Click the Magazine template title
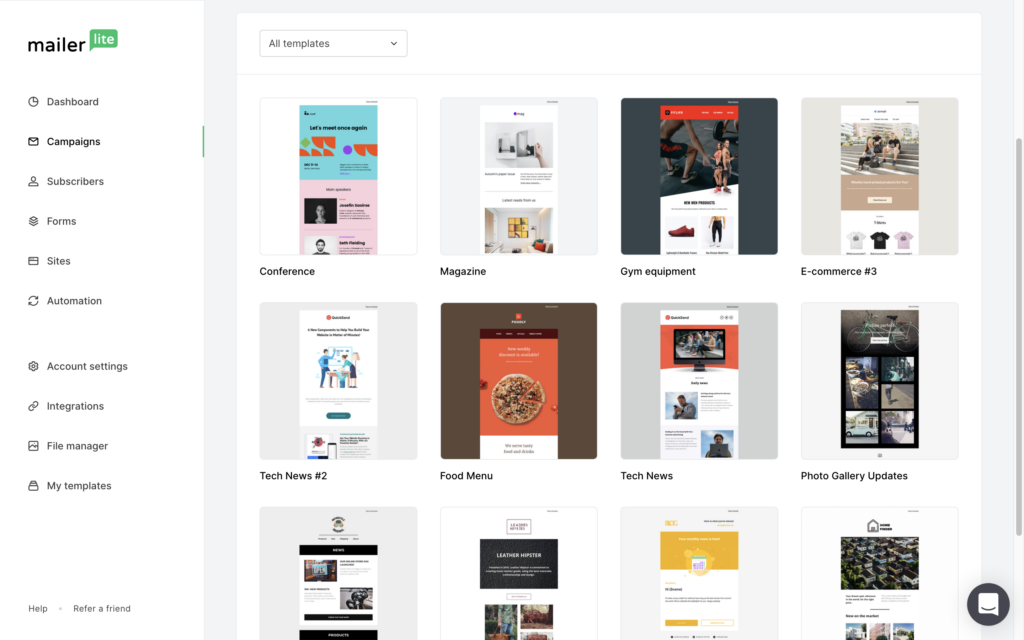 [463, 271]
